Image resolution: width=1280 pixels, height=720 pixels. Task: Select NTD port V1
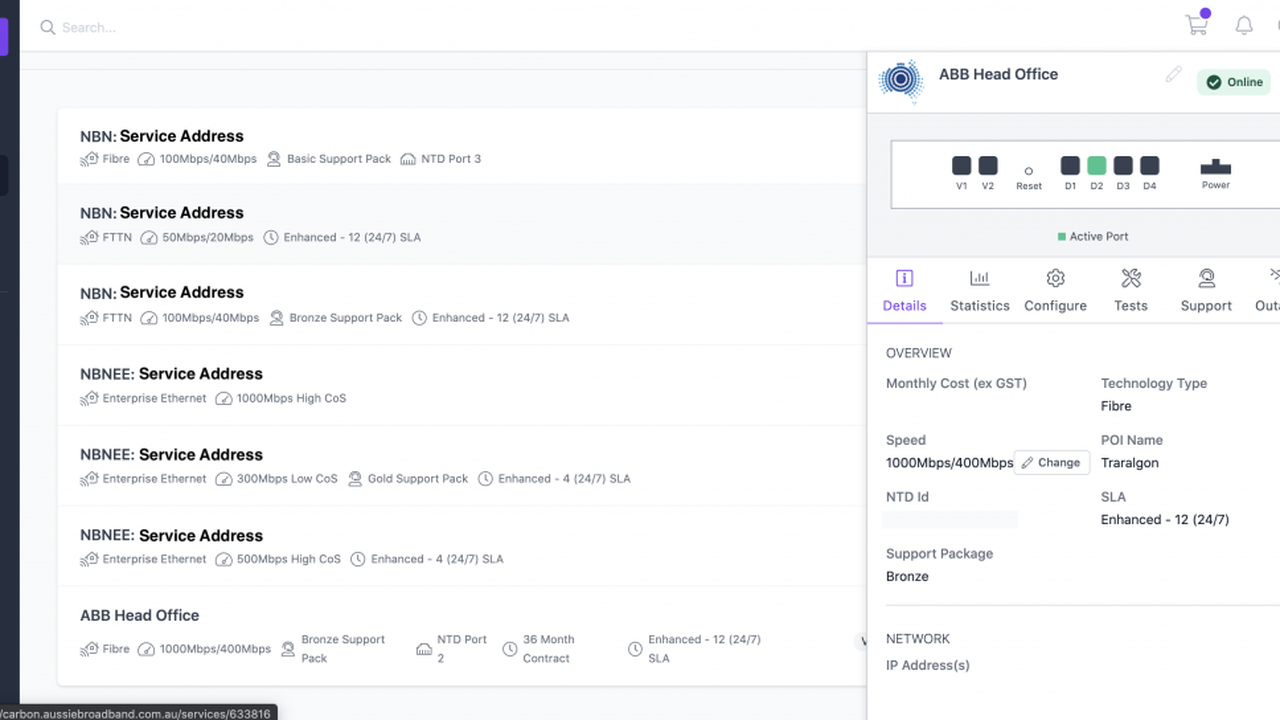[961, 166]
